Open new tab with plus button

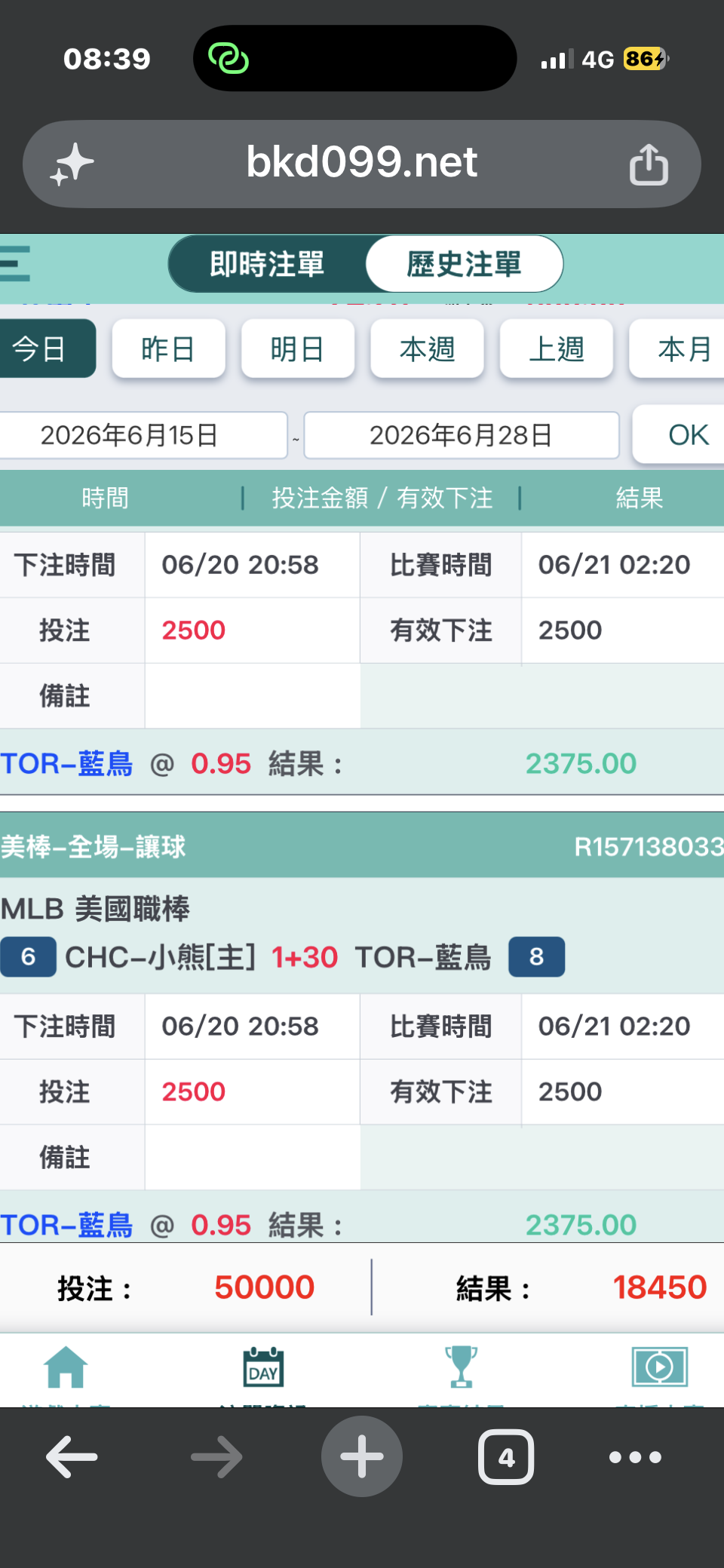tap(362, 1456)
